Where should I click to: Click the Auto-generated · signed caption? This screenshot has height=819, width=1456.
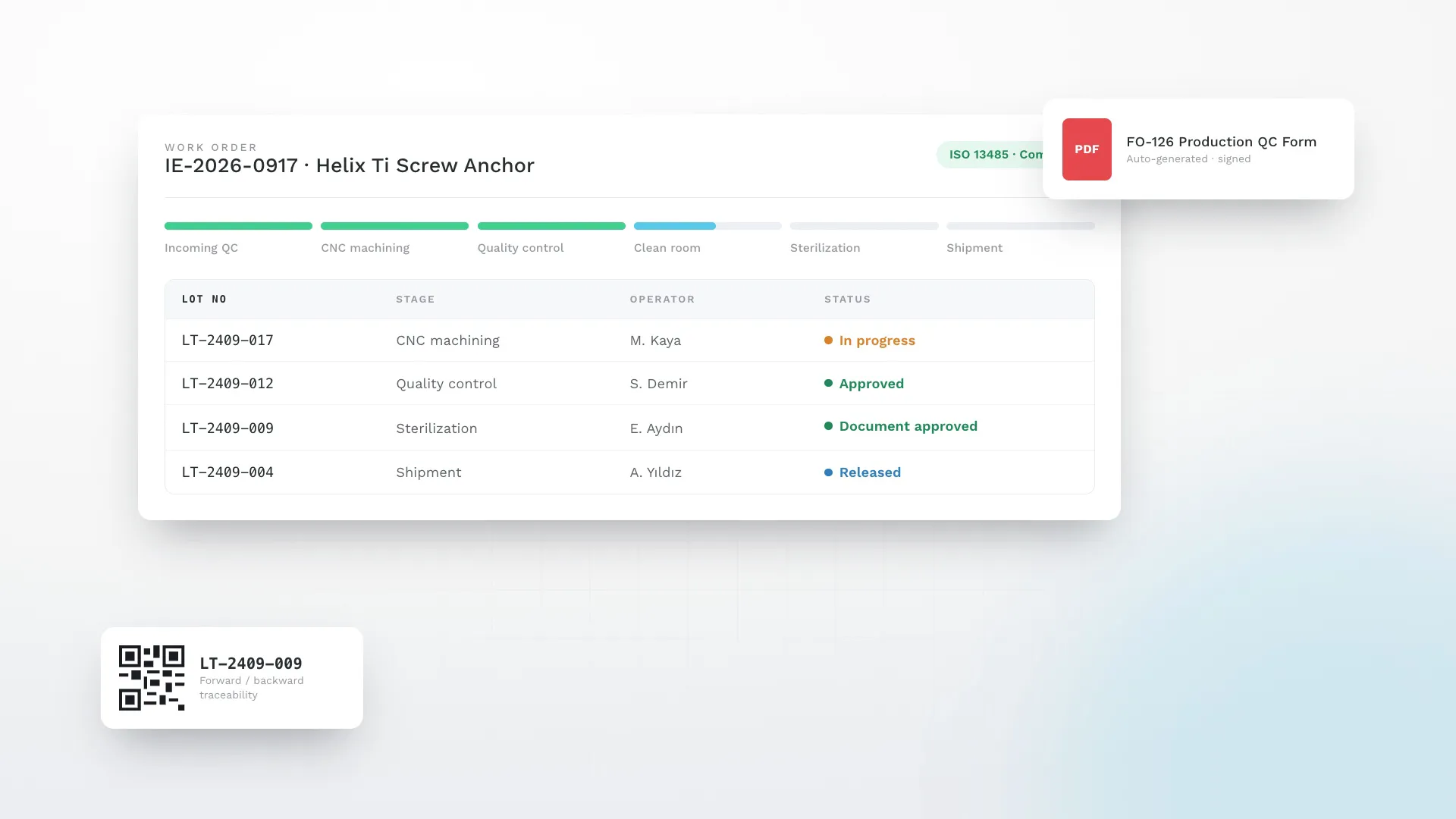(1188, 159)
